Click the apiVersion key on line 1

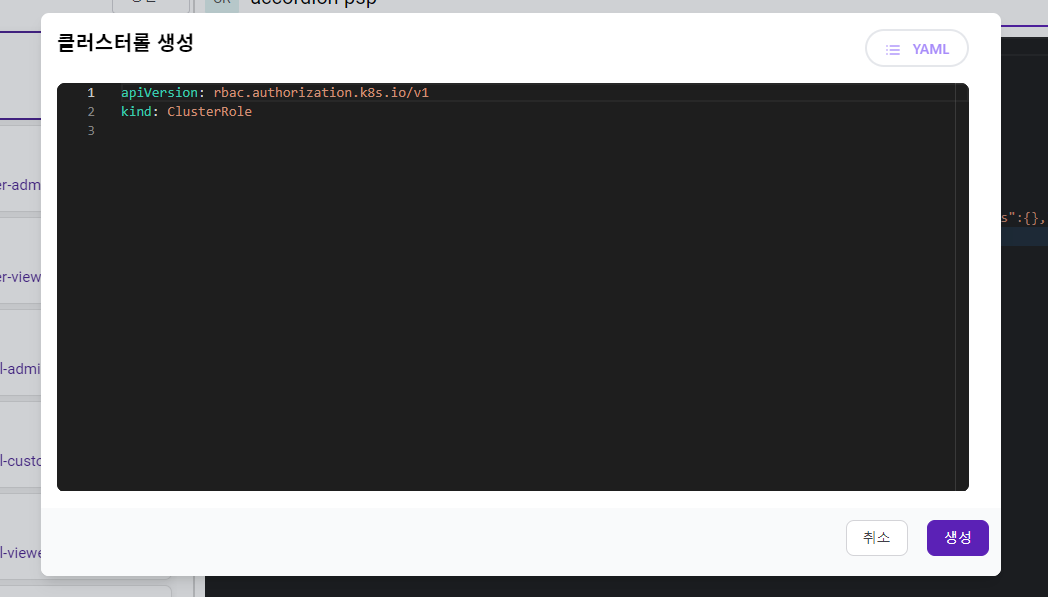(159, 92)
